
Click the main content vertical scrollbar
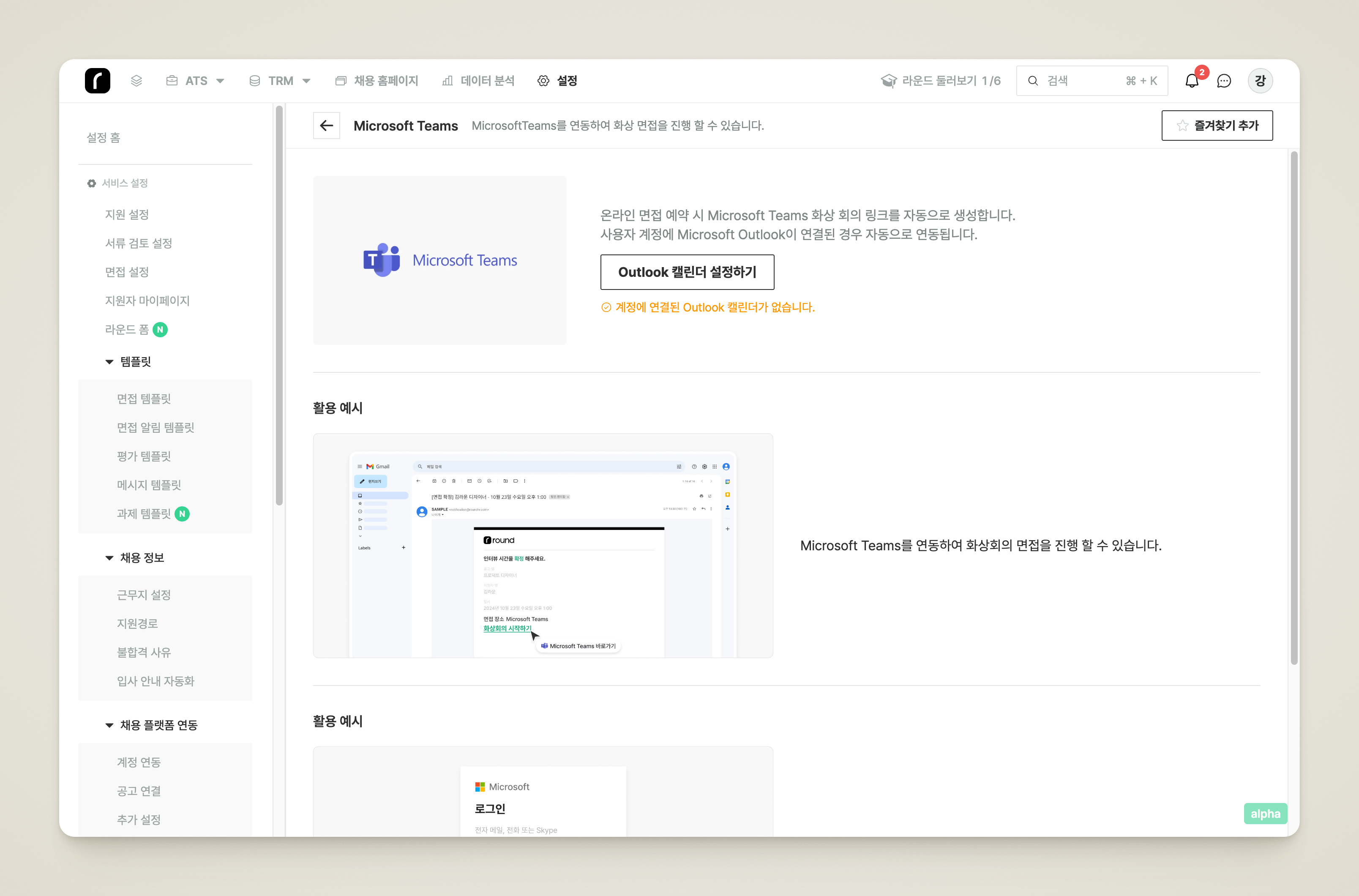pyautogui.click(x=1294, y=408)
